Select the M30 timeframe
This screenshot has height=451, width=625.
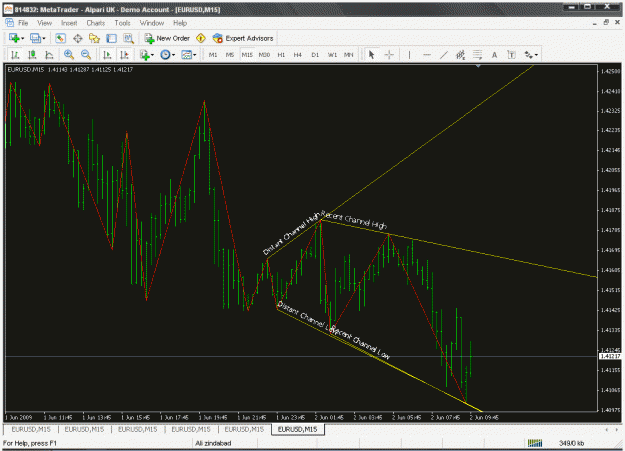pyautogui.click(x=264, y=55)
